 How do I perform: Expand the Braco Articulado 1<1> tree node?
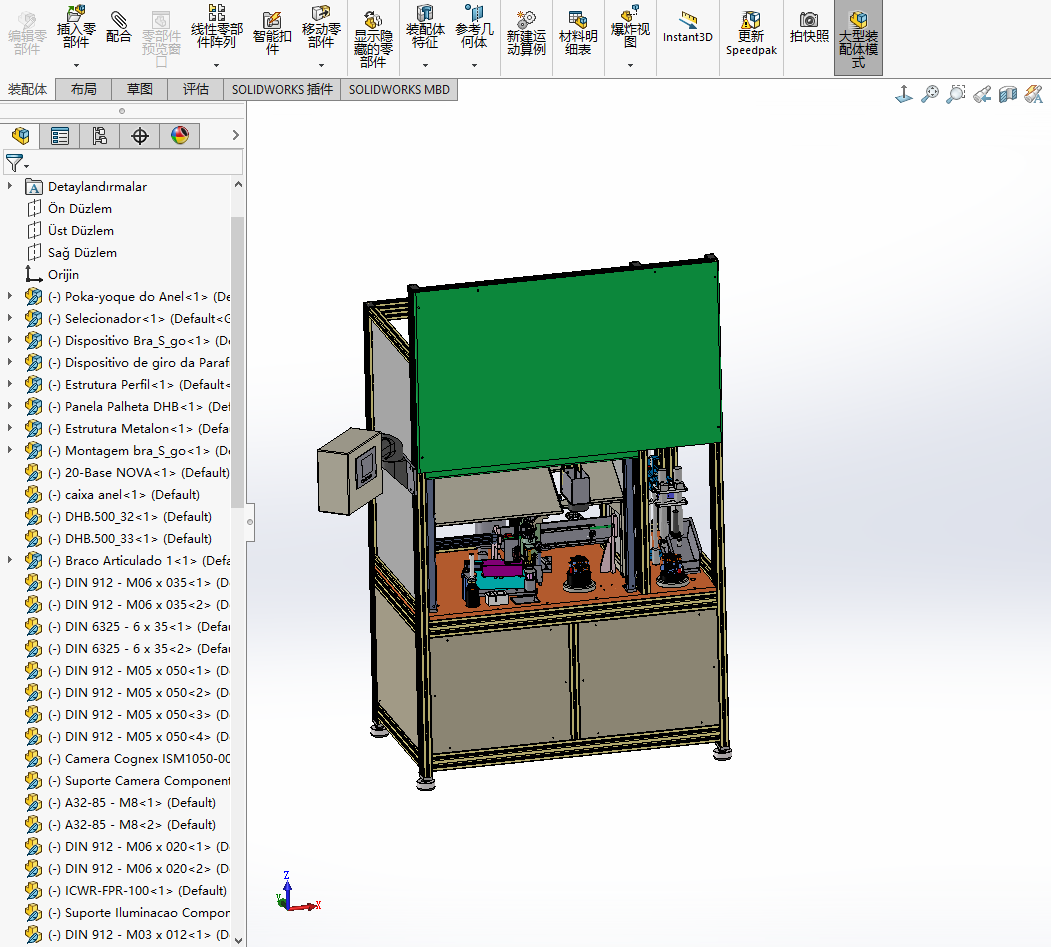(x=10, y=561)
